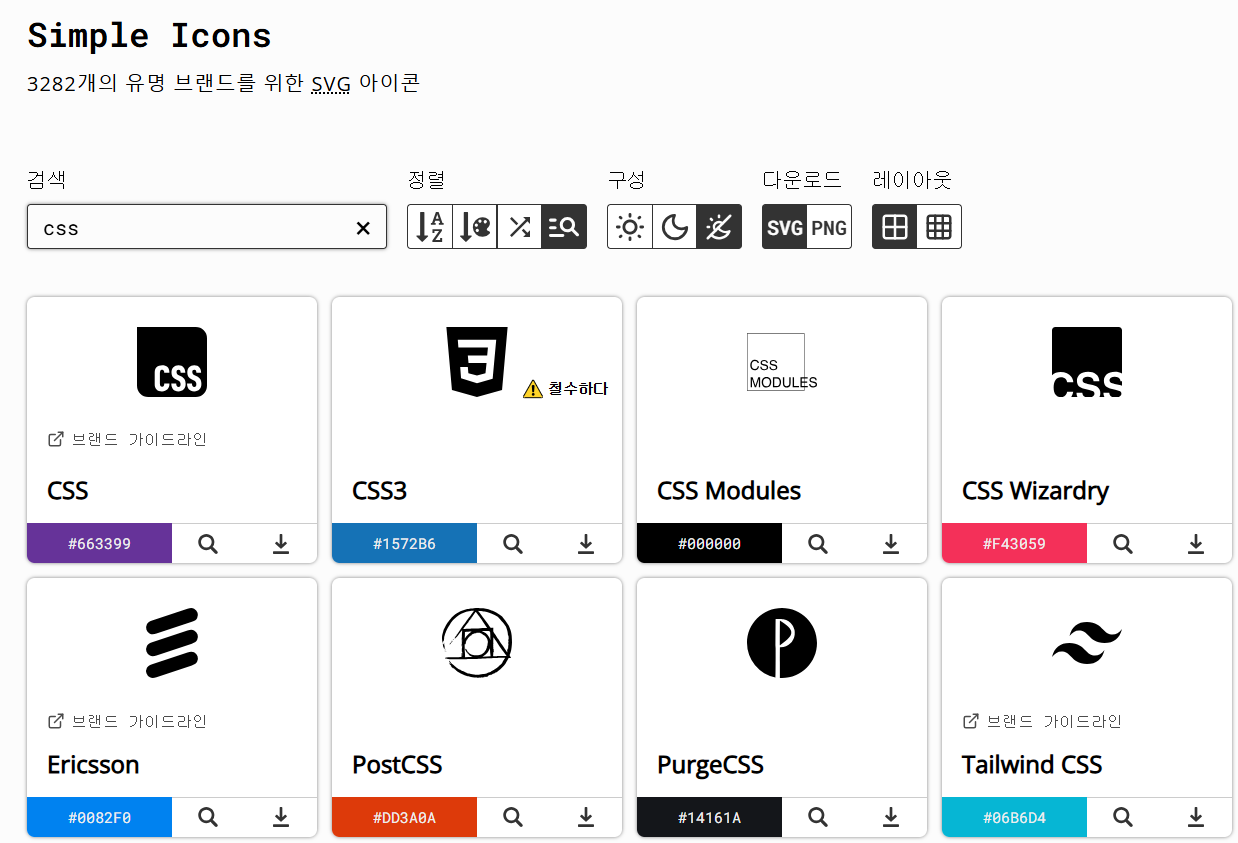Image resolution: width=1238 pixels, height=843 pixels.
Task: Copy PostCSS color #DD3A0A
Action: click(x=404, y=817)
